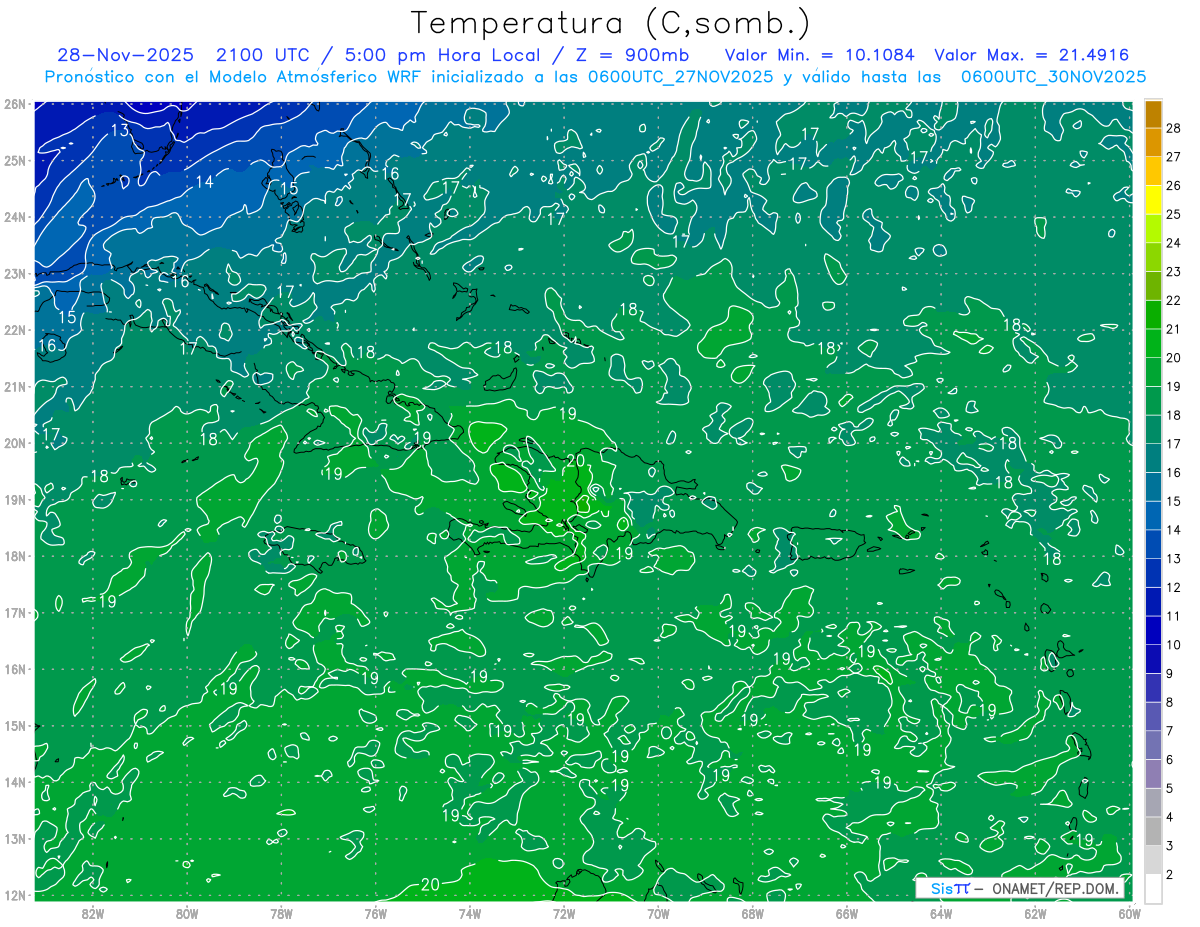Image resolution: width=1200 pixels, height=927 pixels.
Task: Click the '72W' longitude axis label
Action: [564, 913]
